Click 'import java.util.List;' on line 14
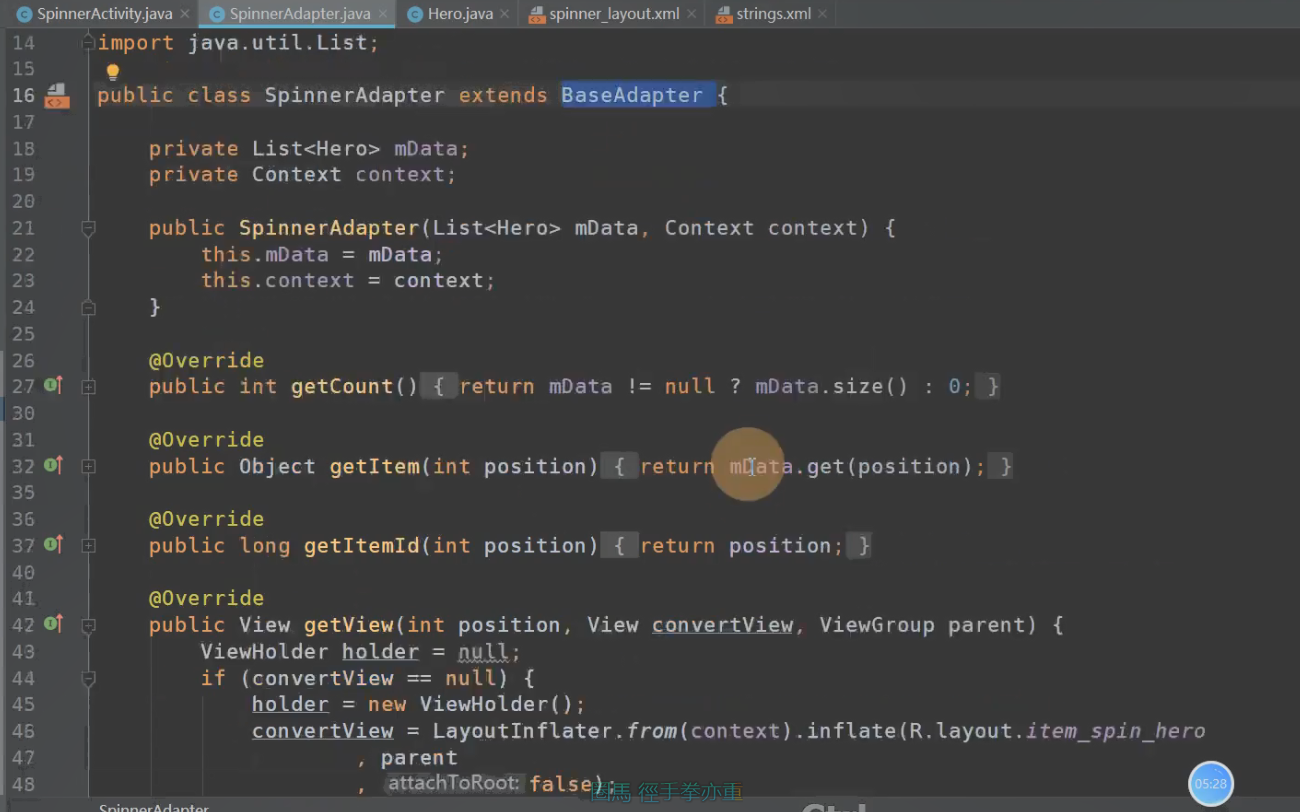 238,43
